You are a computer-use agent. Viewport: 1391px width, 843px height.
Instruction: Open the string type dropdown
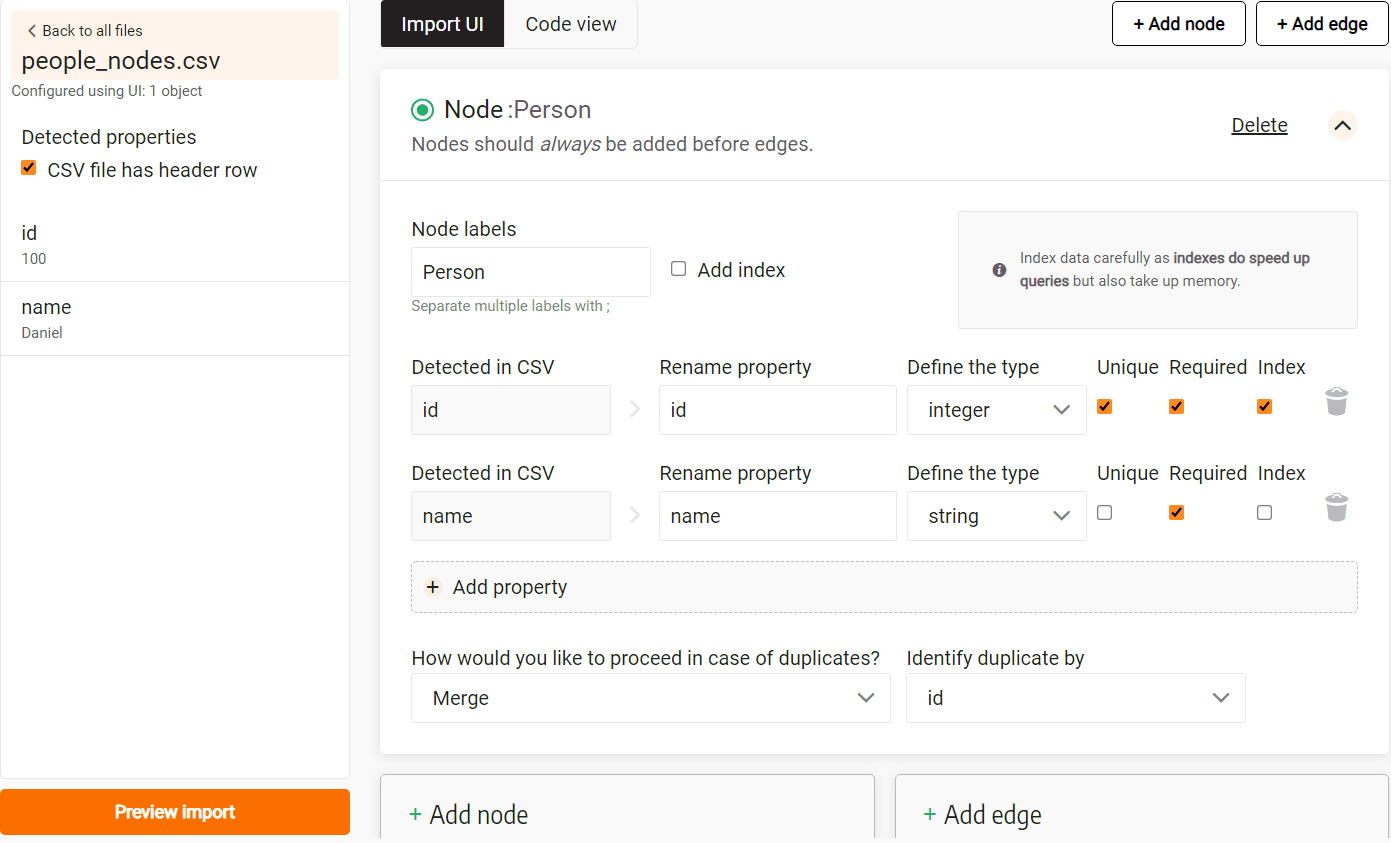[x=996, y=516]
